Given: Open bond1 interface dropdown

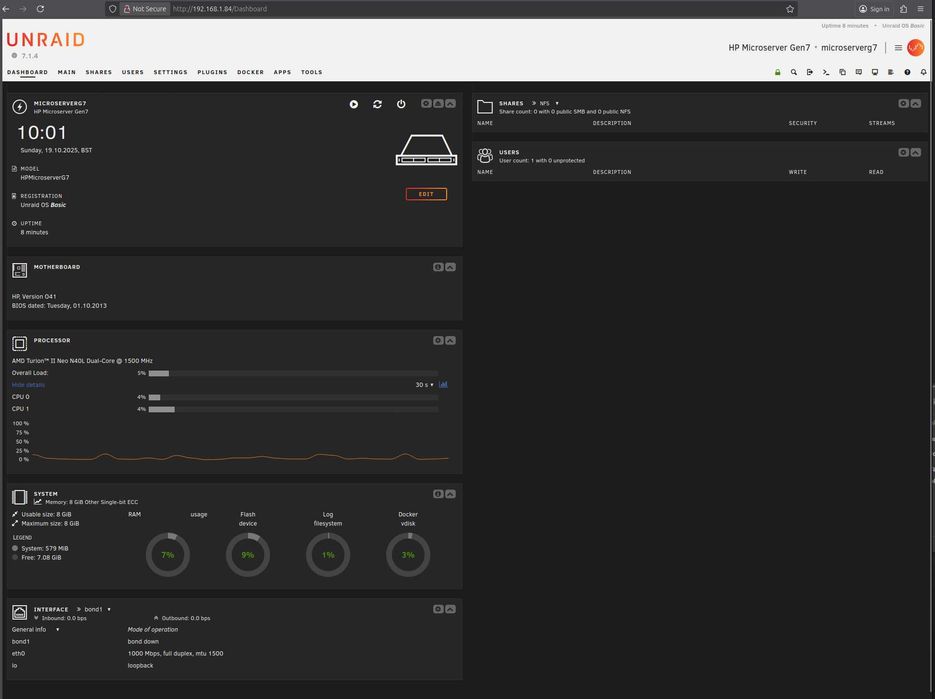Looking at the screenshot, I should tap(97, 610).
